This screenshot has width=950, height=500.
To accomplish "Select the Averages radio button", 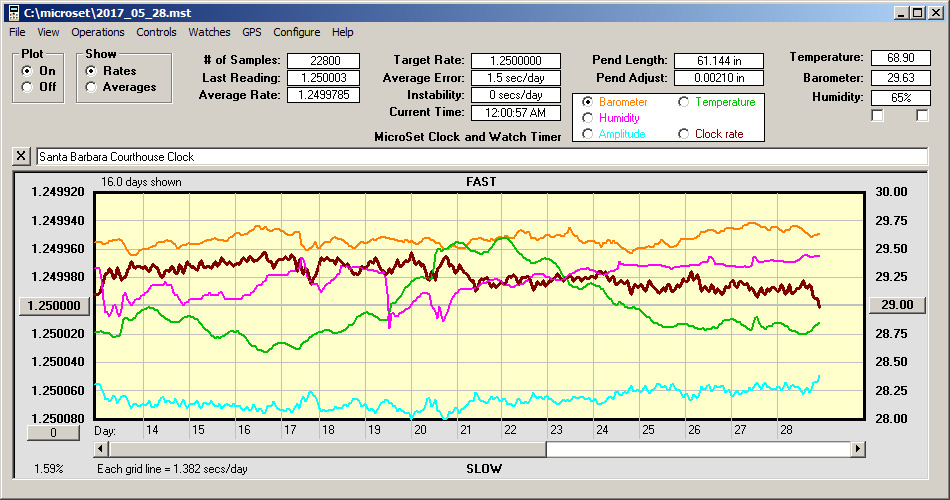I will (92, 87).
